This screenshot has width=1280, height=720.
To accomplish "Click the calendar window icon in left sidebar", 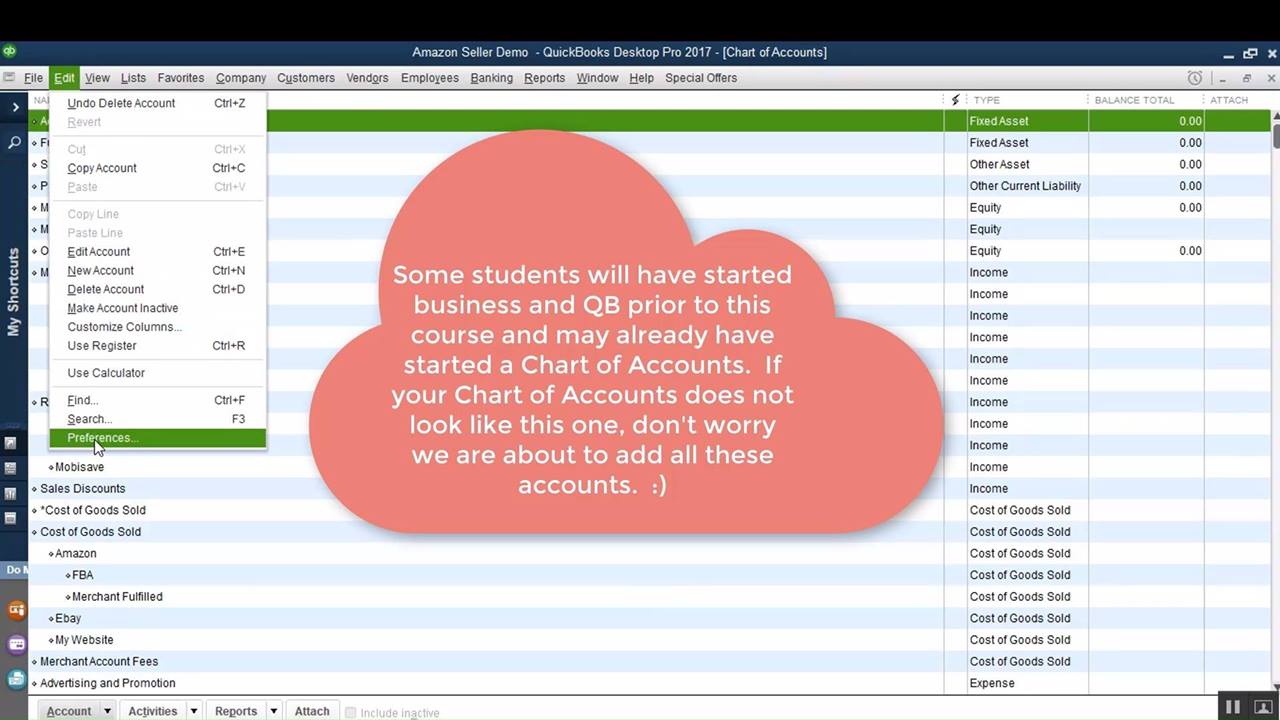I will click(11, 518).
